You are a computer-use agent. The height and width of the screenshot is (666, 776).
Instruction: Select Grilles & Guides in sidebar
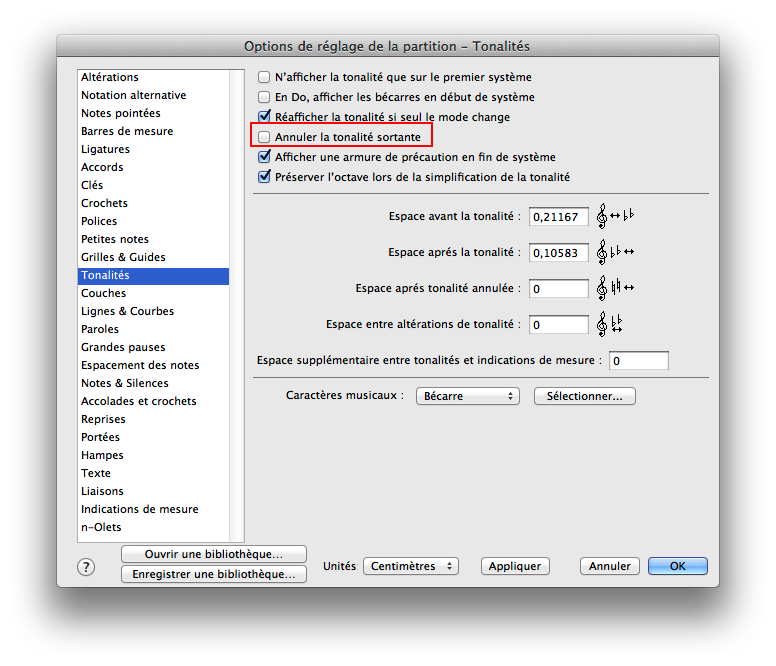124,257
